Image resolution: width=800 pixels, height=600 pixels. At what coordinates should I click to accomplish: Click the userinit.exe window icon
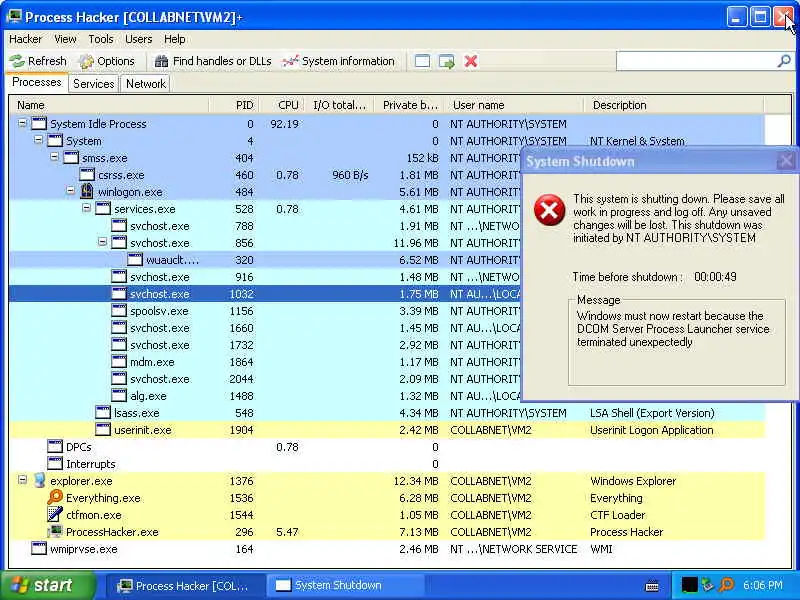pyautogui.click(x=103, y=430)
